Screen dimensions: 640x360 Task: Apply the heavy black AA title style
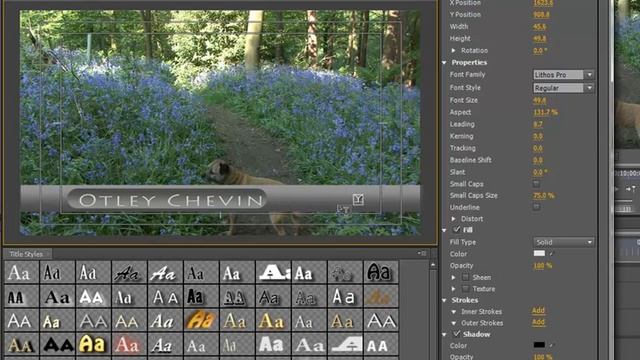point(58,344)
